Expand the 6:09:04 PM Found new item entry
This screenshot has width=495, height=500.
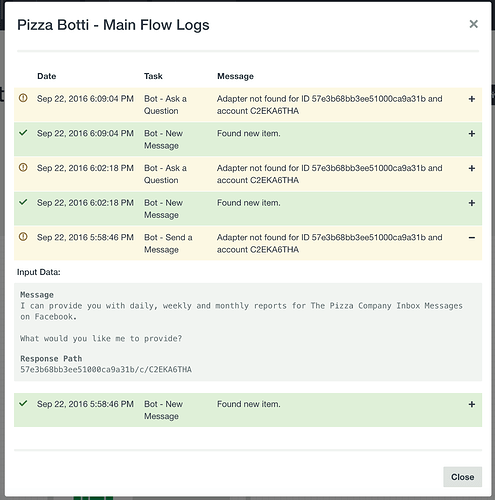click(472, 134)
